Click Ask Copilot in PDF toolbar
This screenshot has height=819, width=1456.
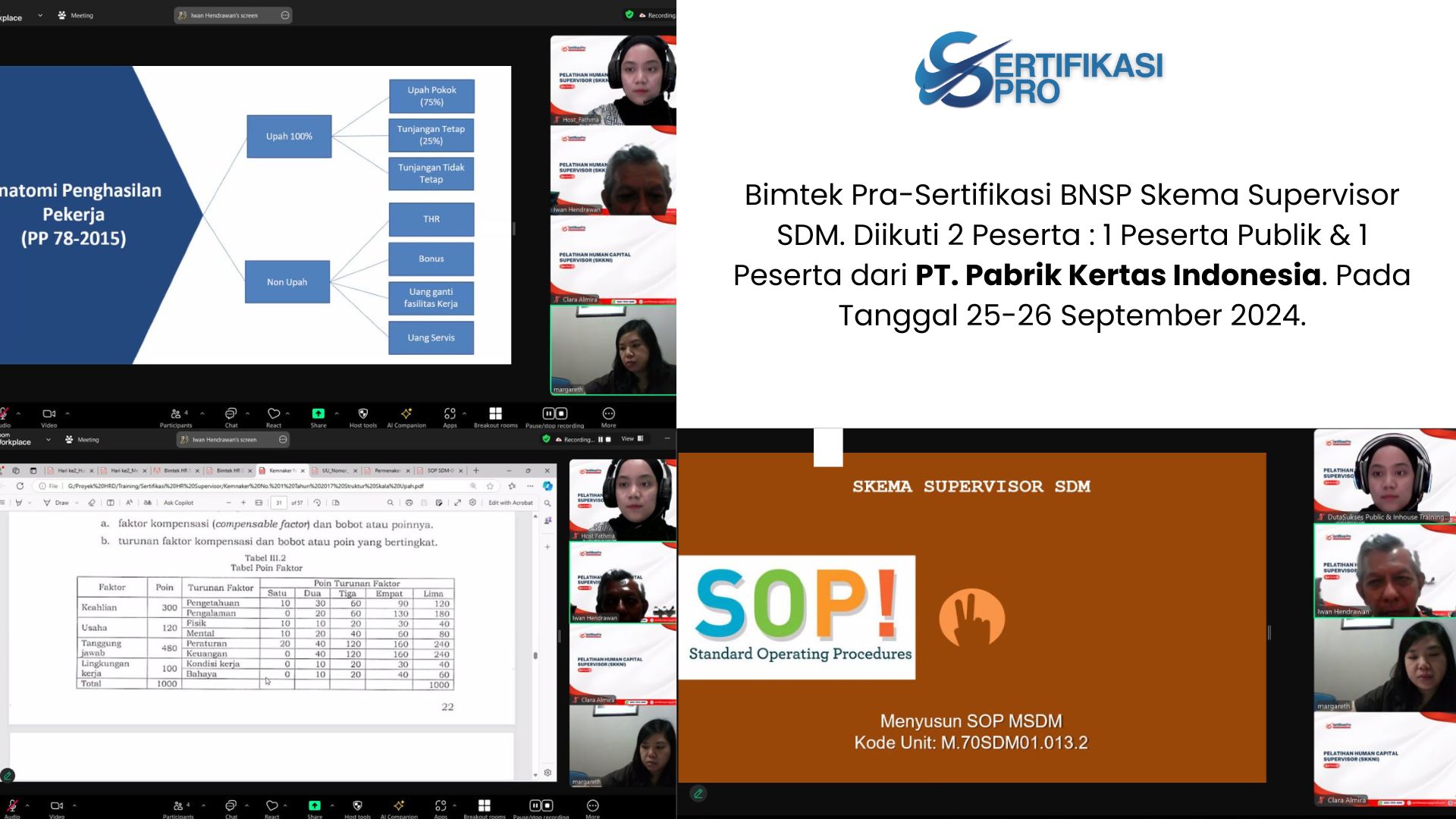click(x=178, y=503)
